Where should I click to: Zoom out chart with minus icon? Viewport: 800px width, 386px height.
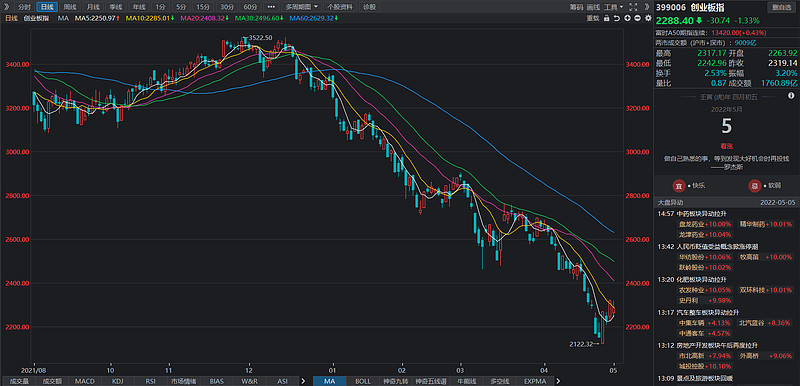click(638, 18)
